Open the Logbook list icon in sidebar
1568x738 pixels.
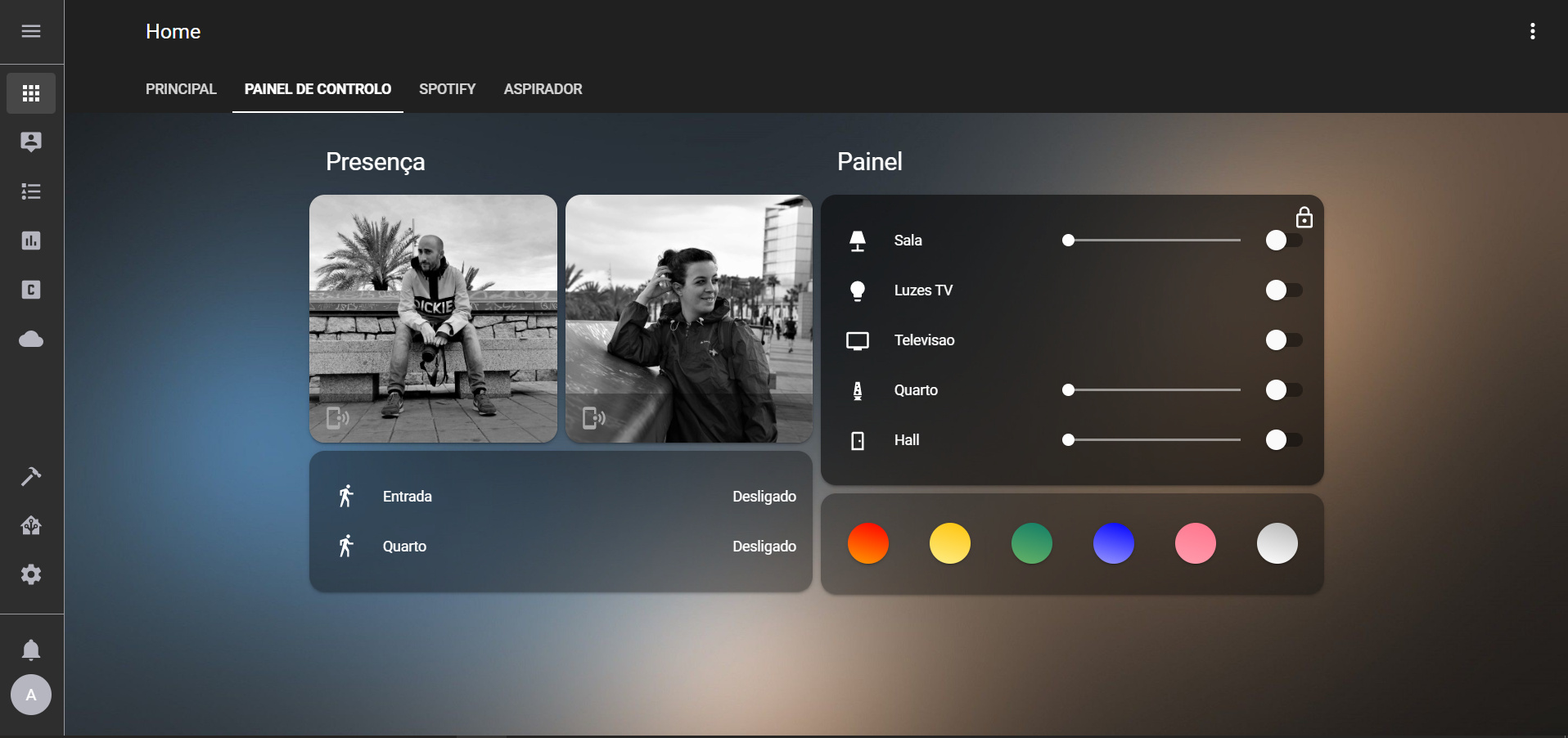point(30,191)
